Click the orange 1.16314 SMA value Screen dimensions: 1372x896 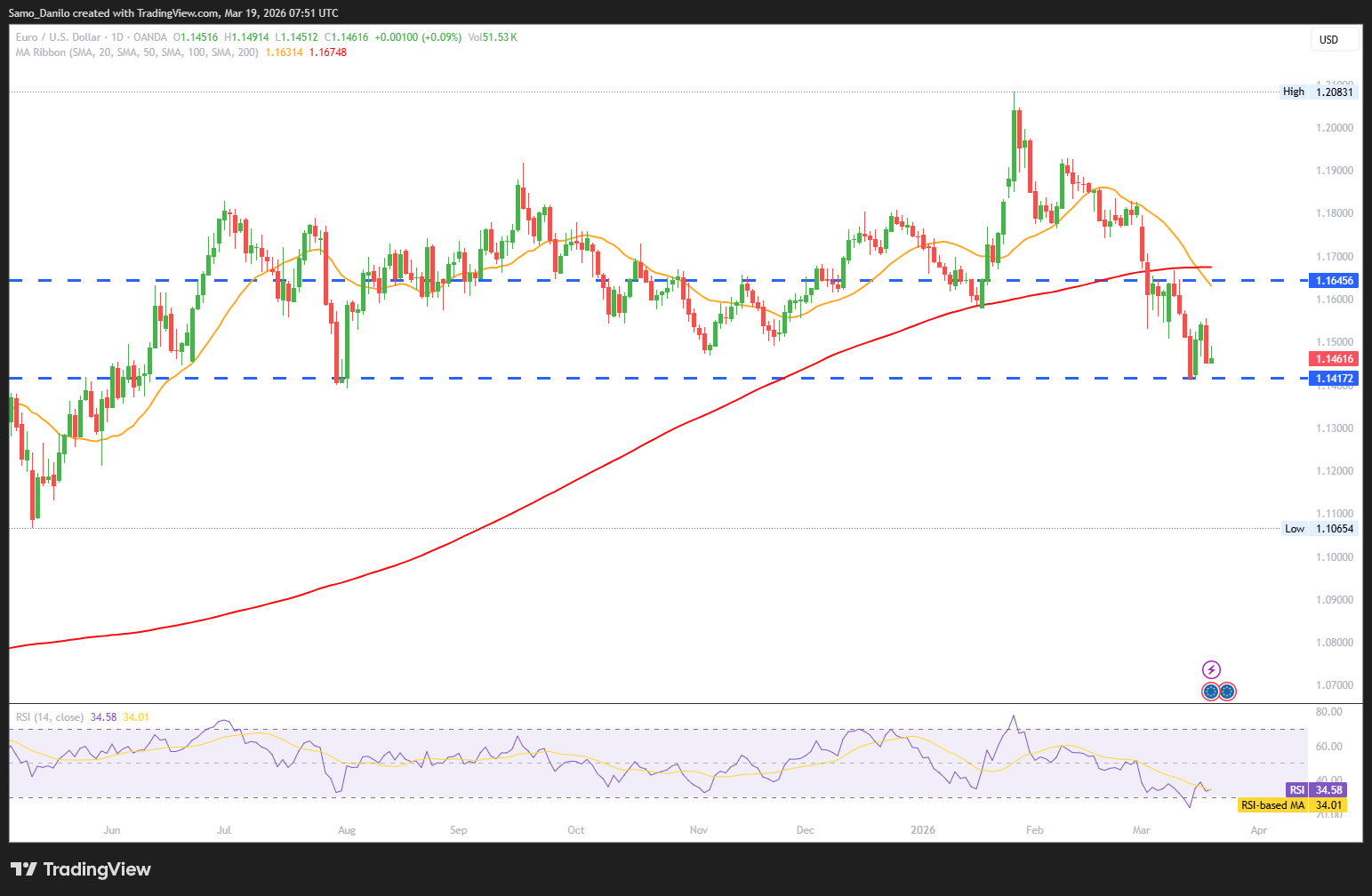click(285, 52)
